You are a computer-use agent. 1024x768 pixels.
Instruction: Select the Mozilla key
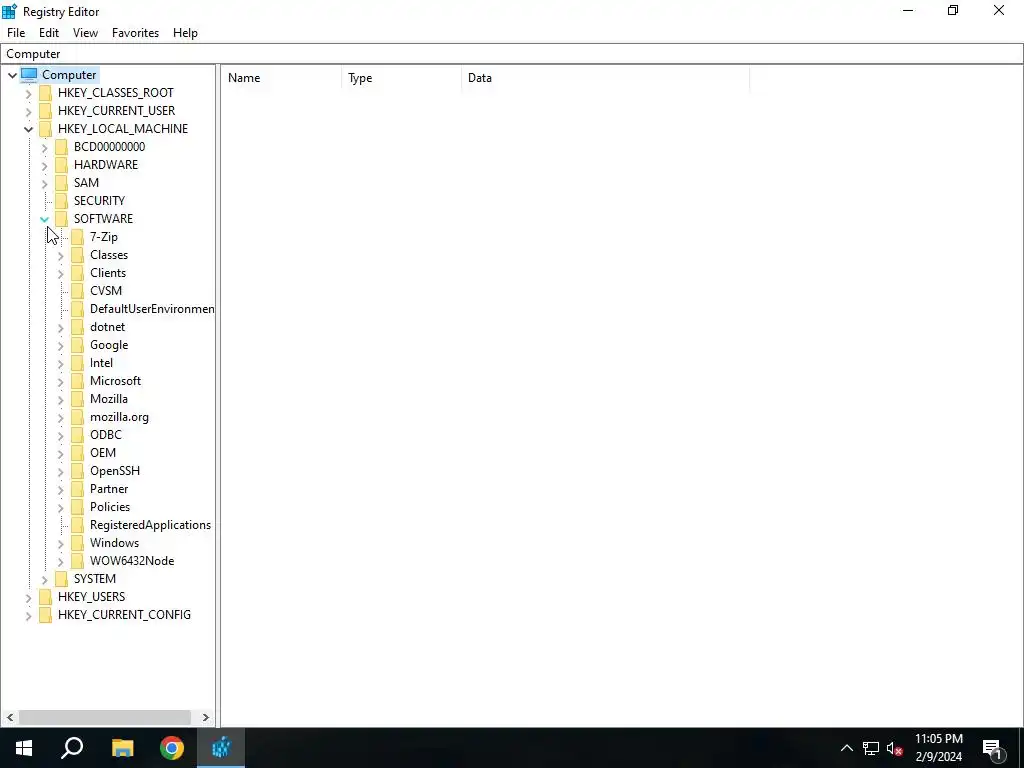108,398
